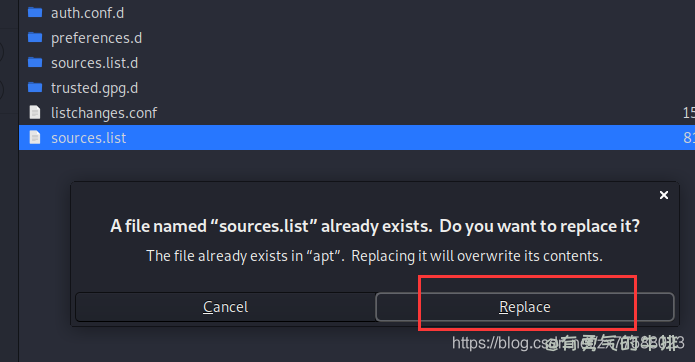Close the replace dialog with the X

tap(664, 195)
